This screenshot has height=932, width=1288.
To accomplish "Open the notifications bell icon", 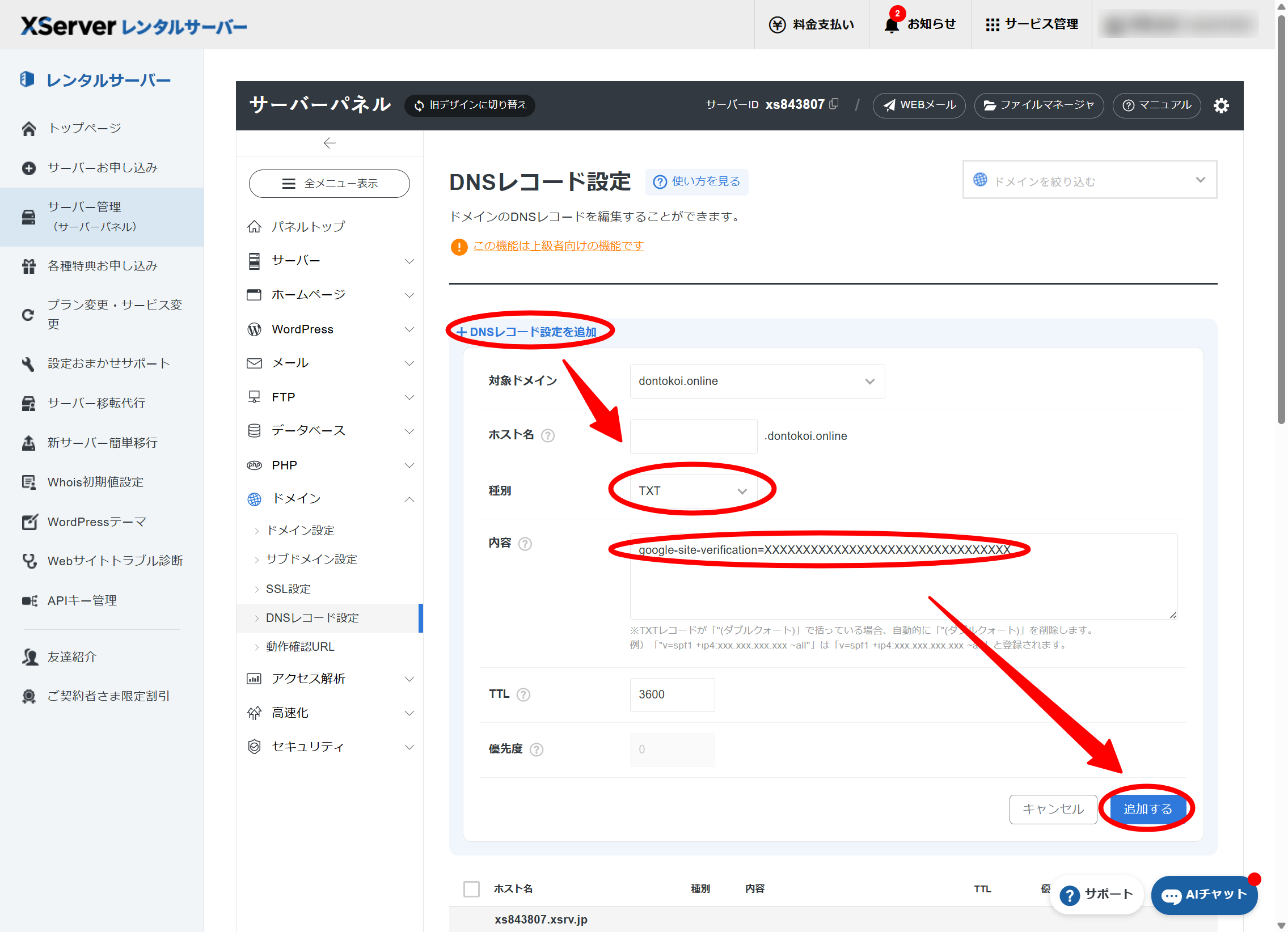I will (x=891, y=25).
